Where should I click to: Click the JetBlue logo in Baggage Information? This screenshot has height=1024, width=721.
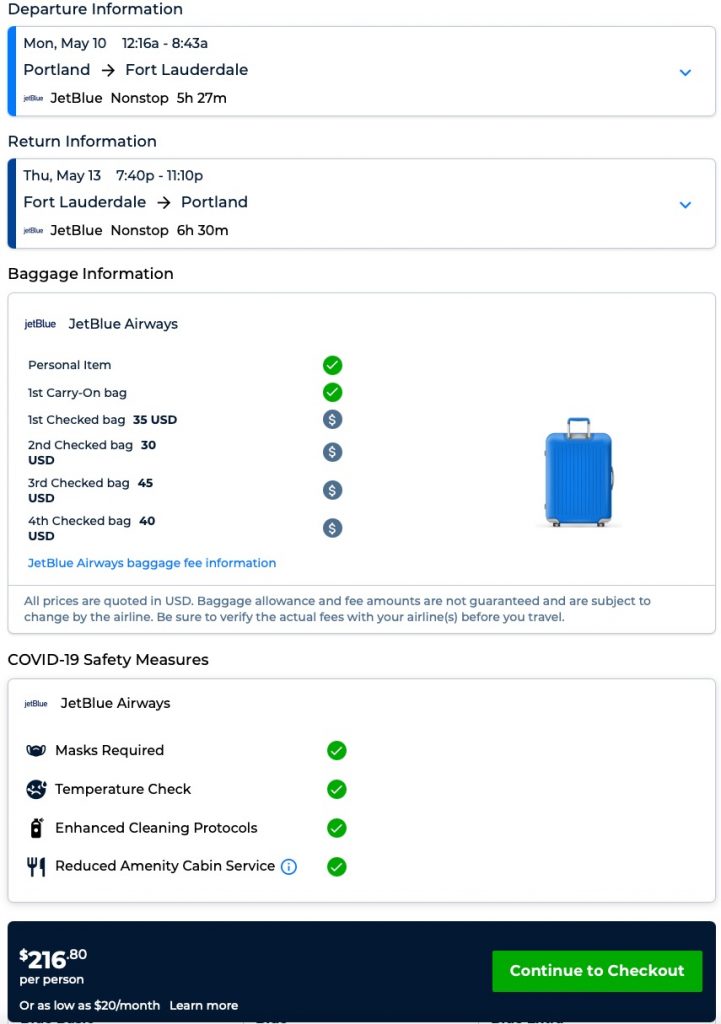[40, 324]
